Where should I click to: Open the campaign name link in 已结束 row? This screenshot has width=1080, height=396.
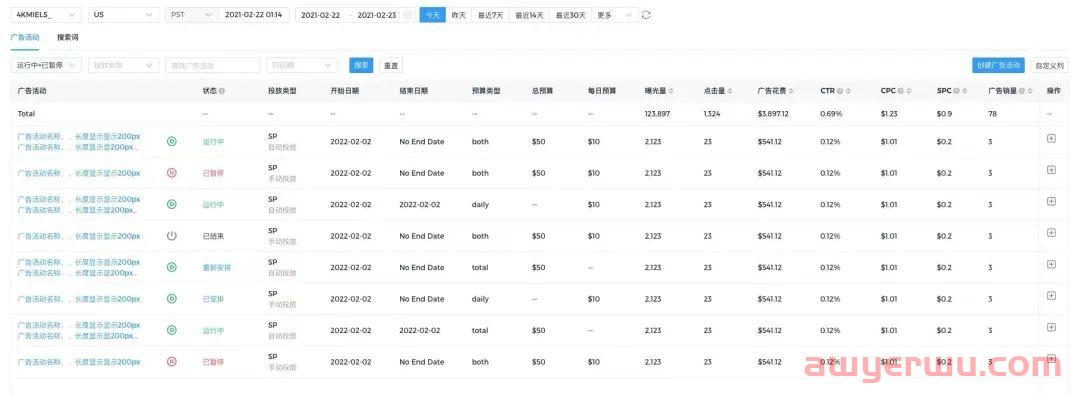click(79, 236)
